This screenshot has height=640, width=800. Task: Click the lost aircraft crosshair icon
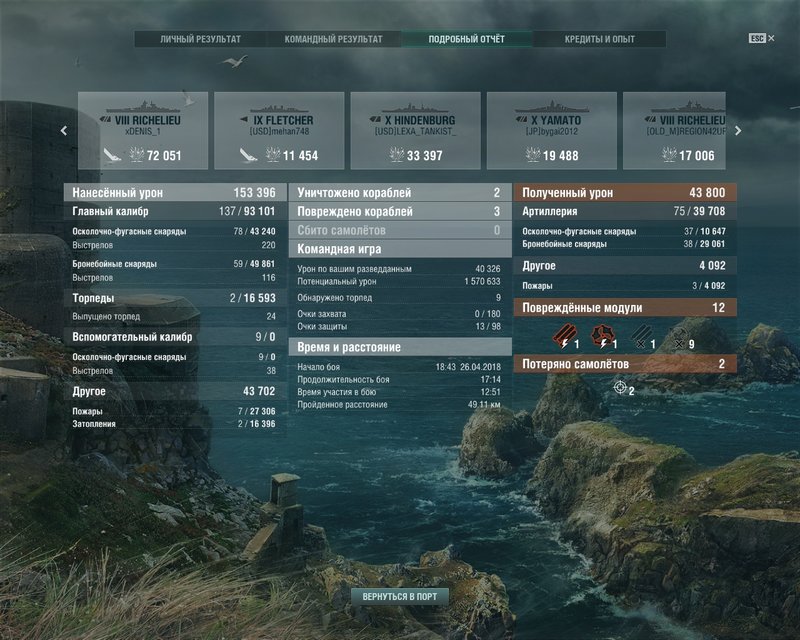pos(620,387)
